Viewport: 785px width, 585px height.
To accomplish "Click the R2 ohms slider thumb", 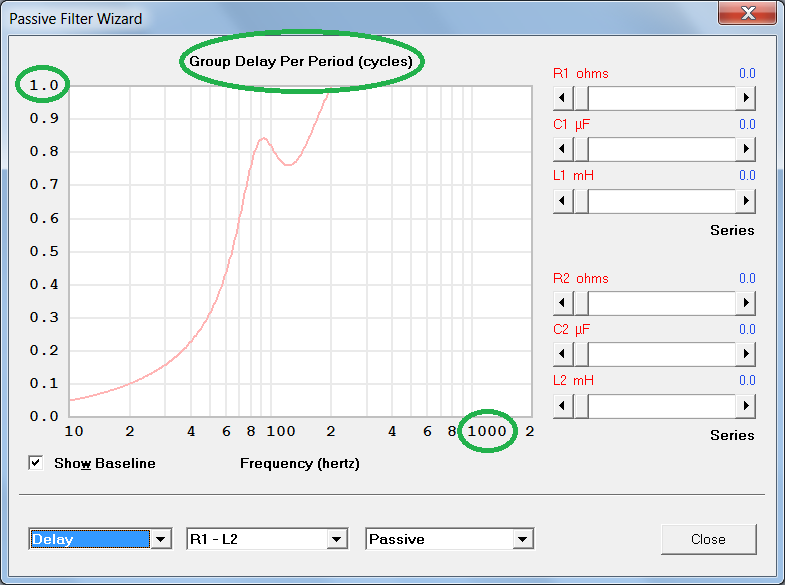I will (x=581, y=303).
